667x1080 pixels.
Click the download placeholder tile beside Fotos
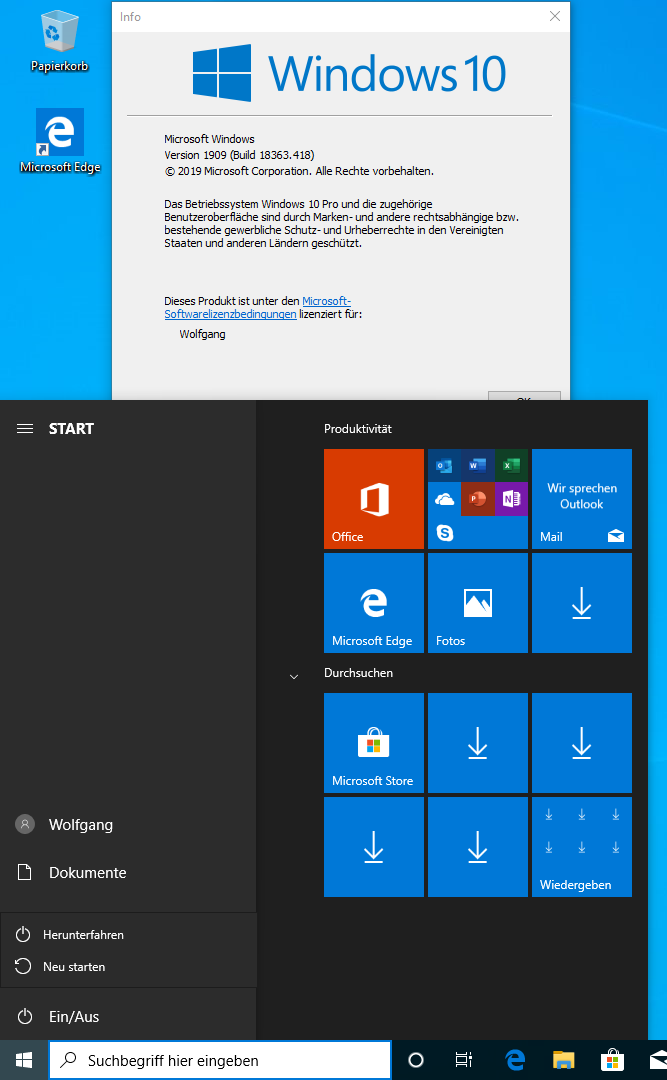tap(582, 603)
